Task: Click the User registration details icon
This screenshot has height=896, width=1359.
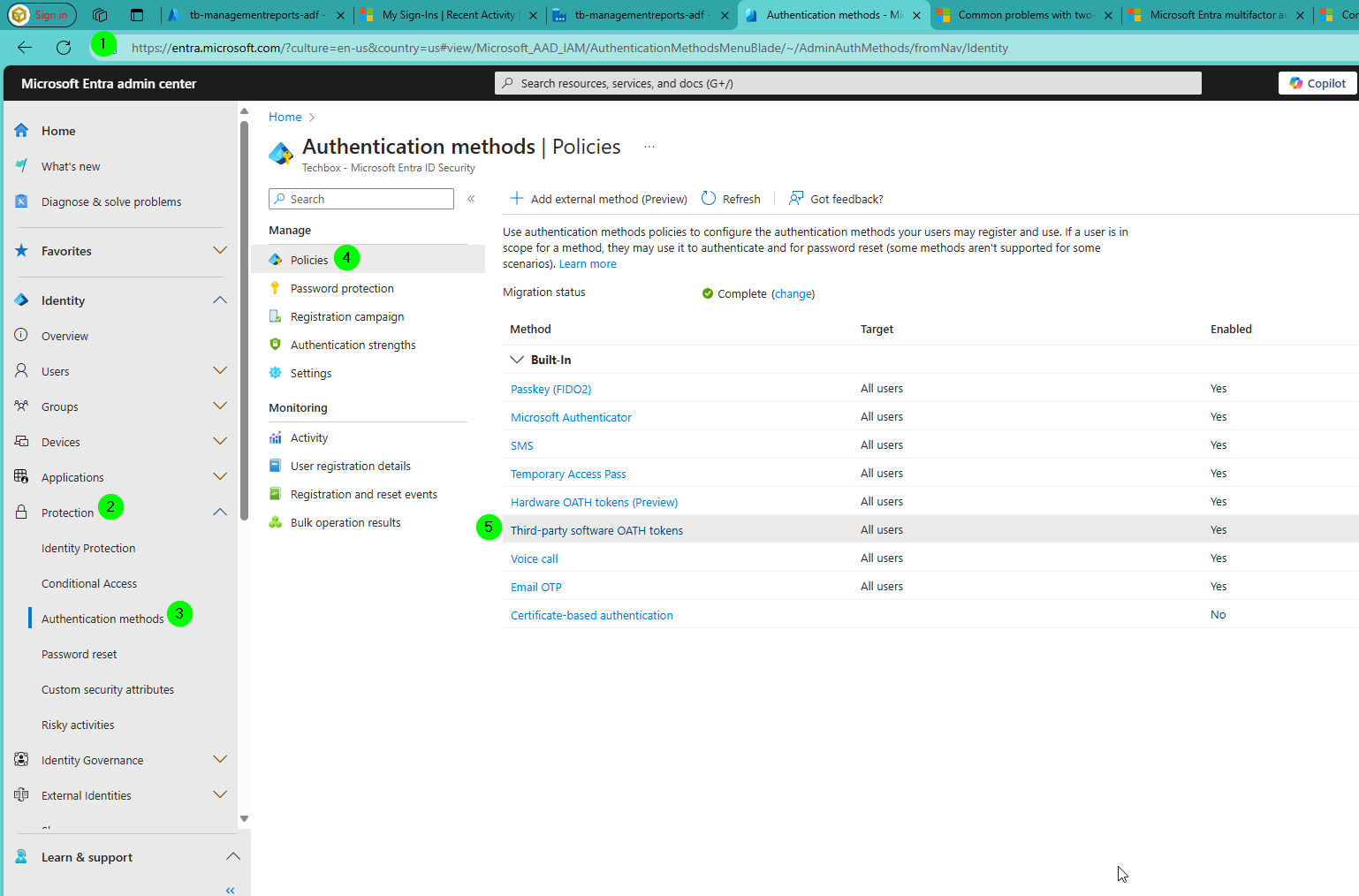Action: (x=275, y=466)
